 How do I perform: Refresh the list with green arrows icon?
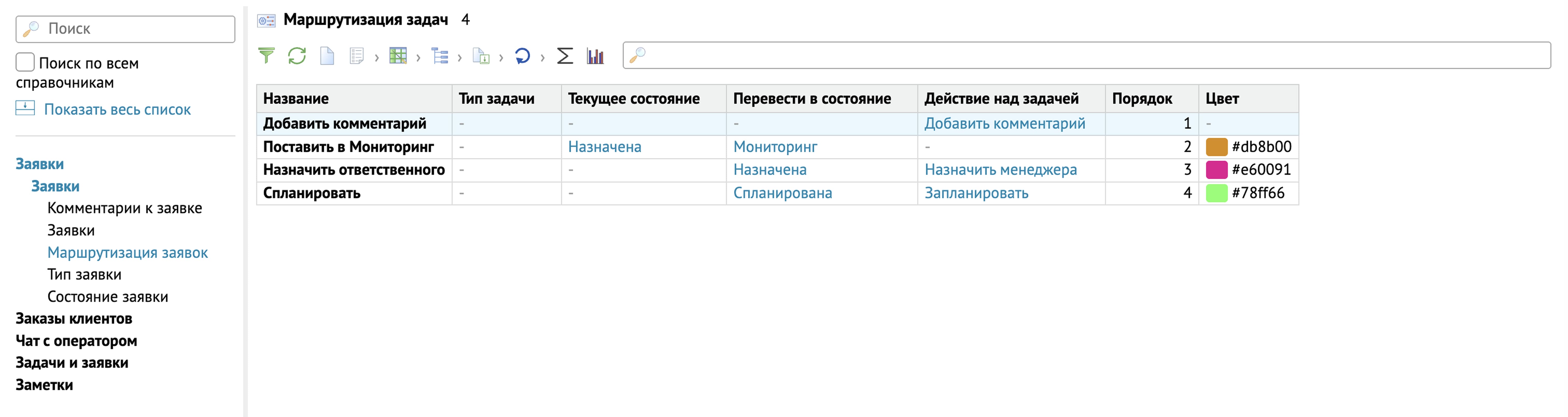coord(297,56)
